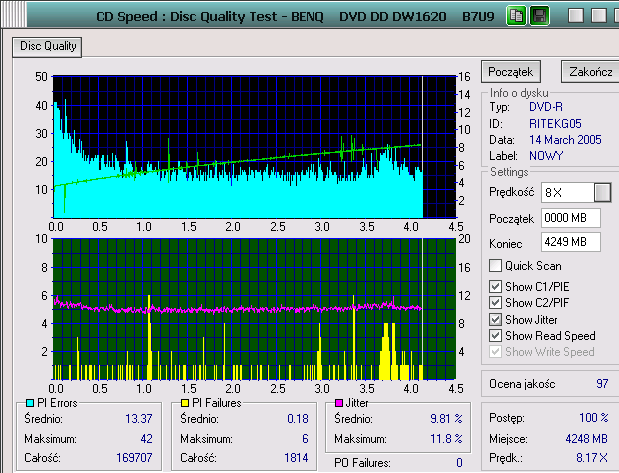619x473 pixels.
Task: Click the Info o dysku group heading
Action: [x=519, y=93]
